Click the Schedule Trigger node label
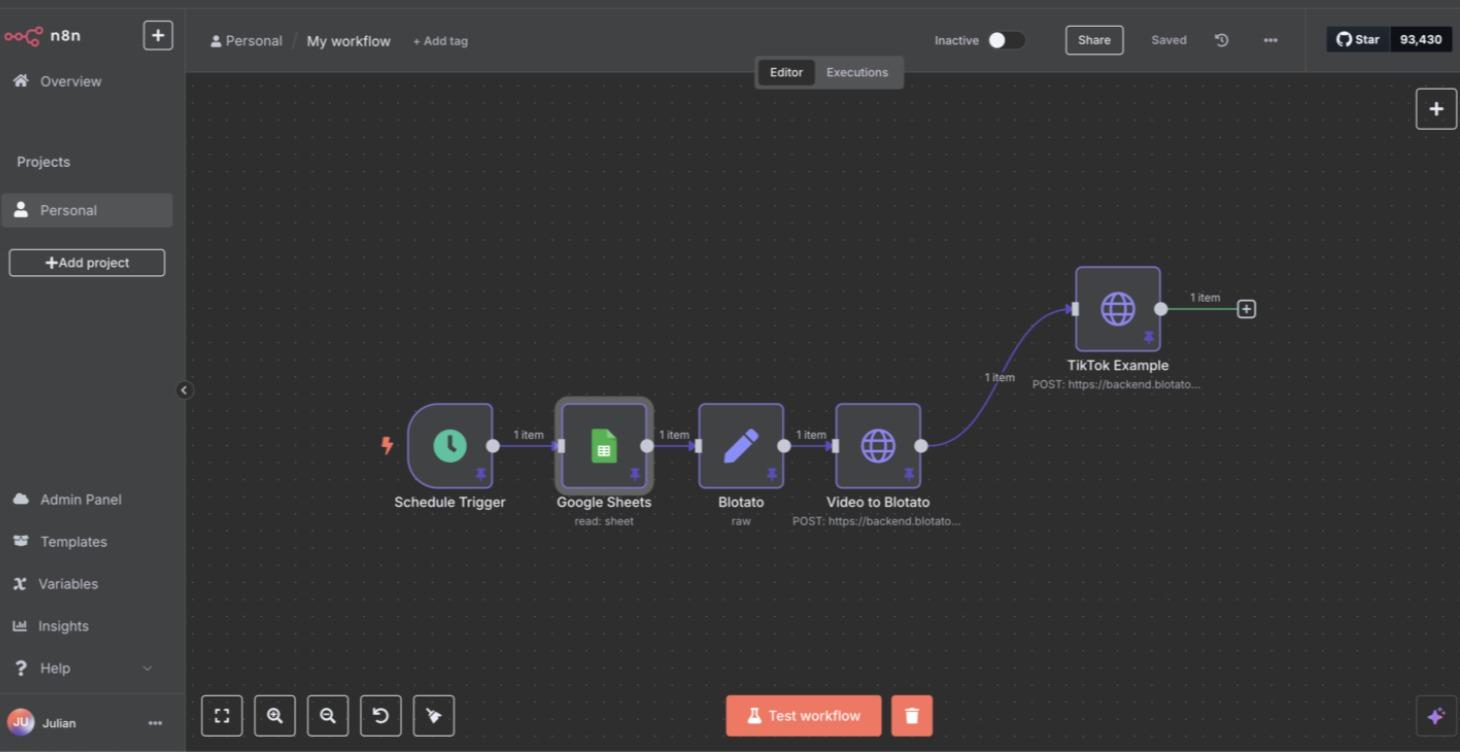1460x752 pixels. [450, 502]
